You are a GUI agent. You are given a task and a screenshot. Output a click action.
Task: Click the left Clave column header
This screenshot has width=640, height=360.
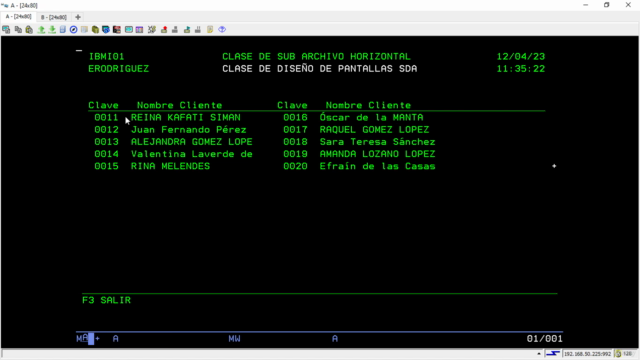103,105
